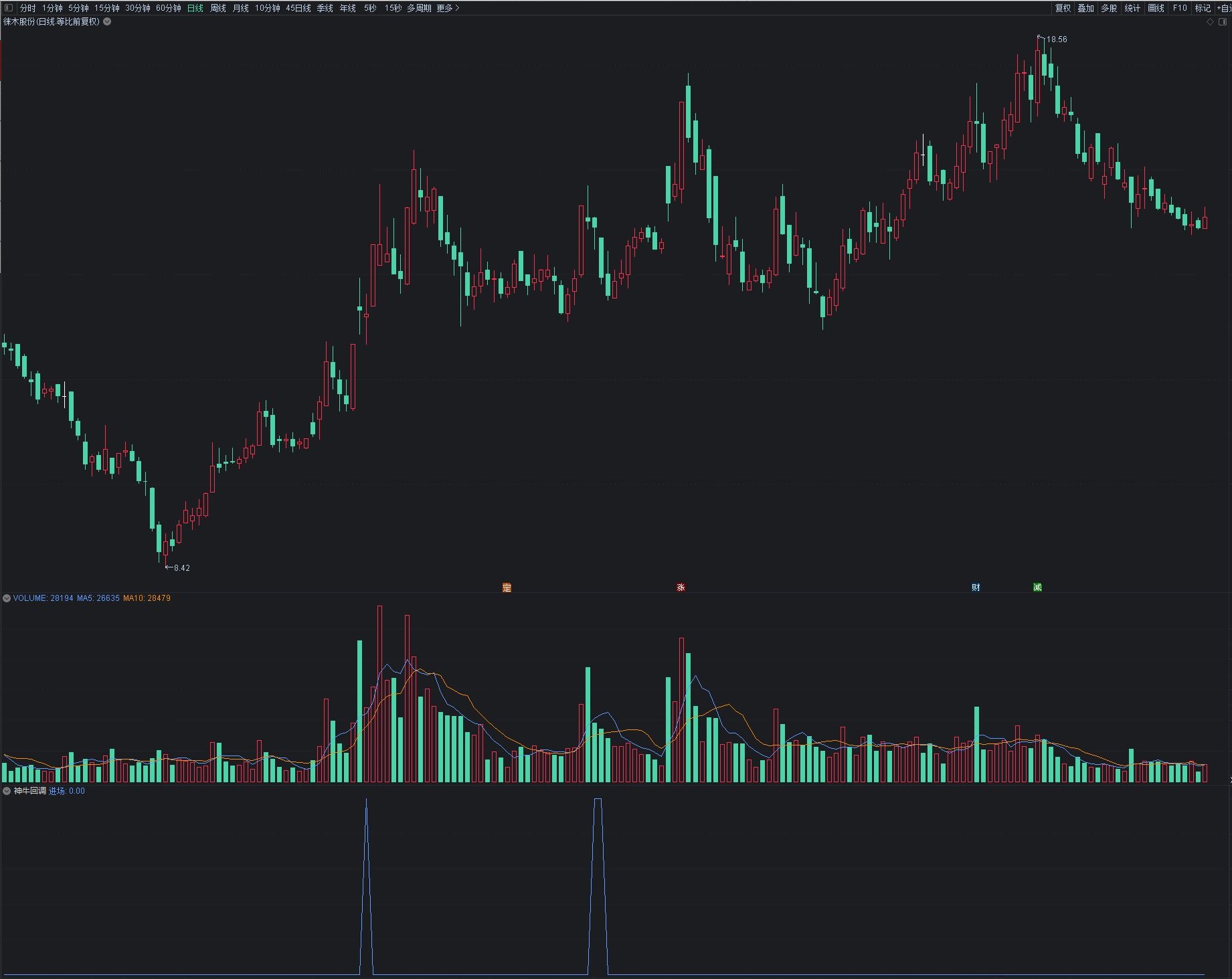Switch to 年线 yearly chart

[348, 8]
